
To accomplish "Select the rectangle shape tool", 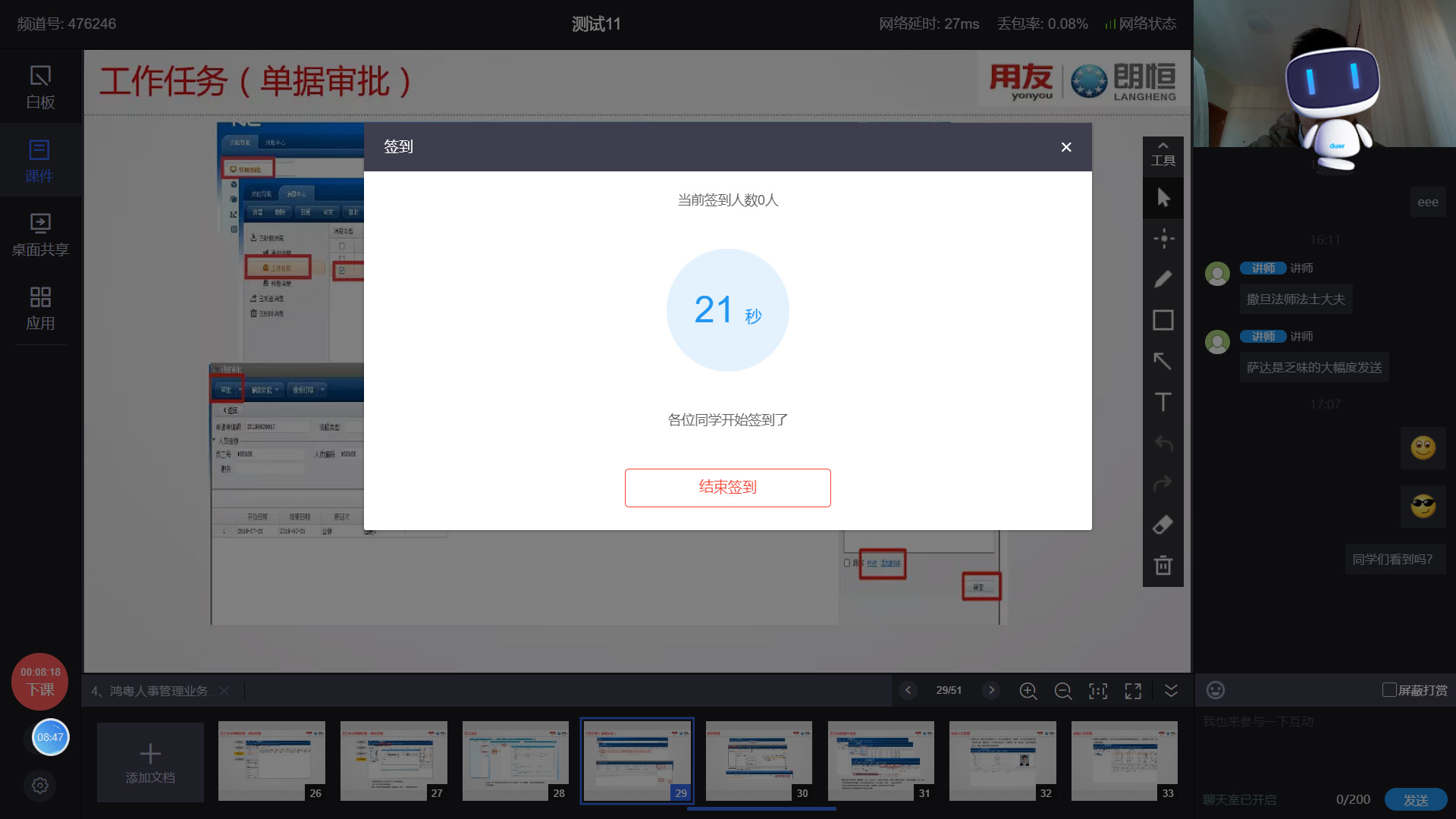I will pos(1163,320).
